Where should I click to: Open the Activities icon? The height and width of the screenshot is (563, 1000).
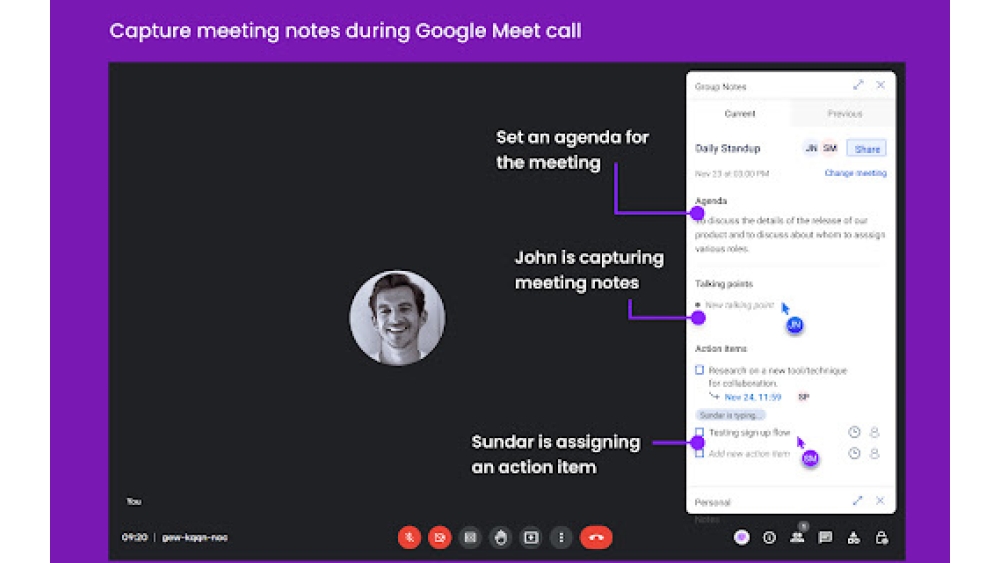tap(853, 537)
